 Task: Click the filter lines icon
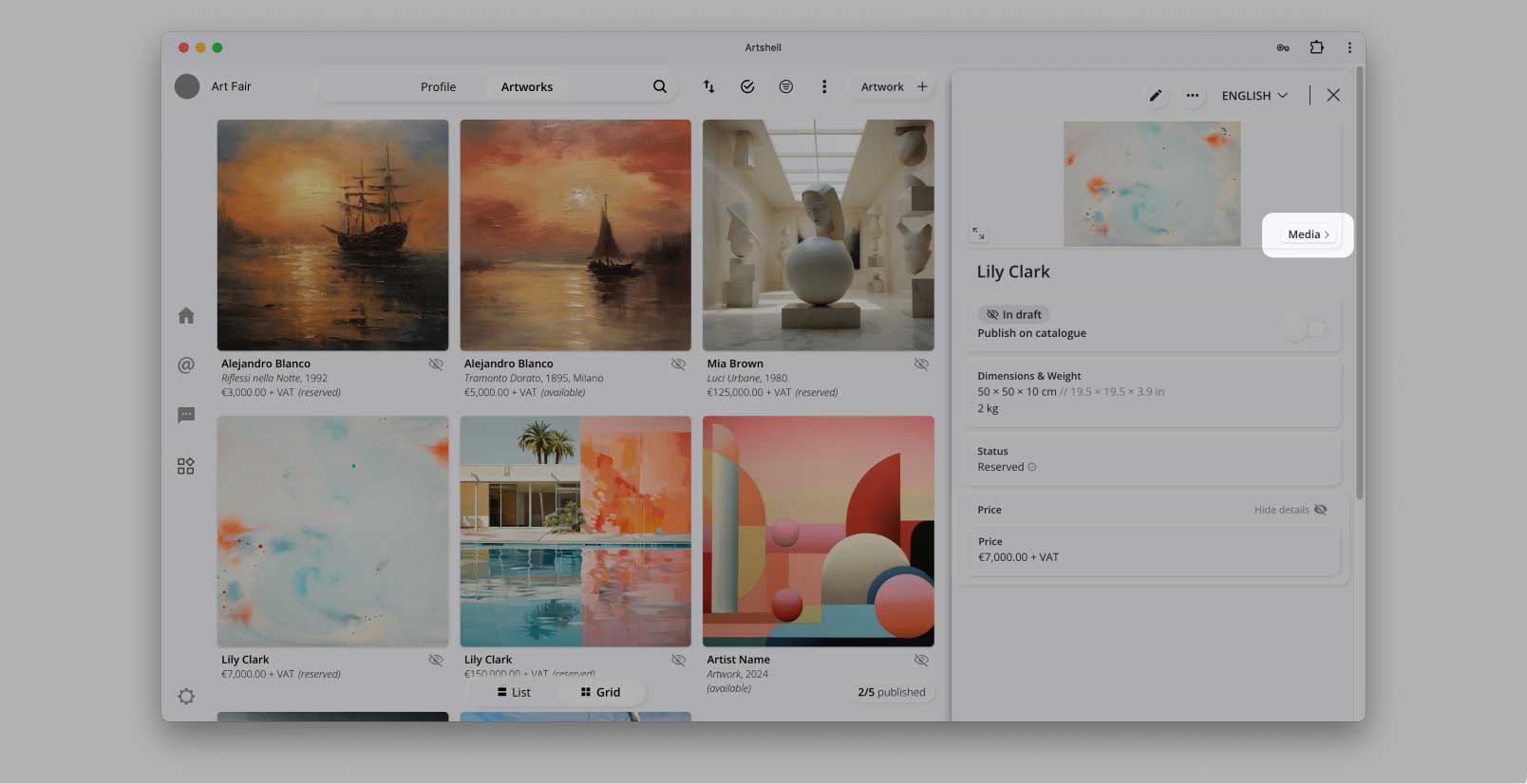point(786,86)
